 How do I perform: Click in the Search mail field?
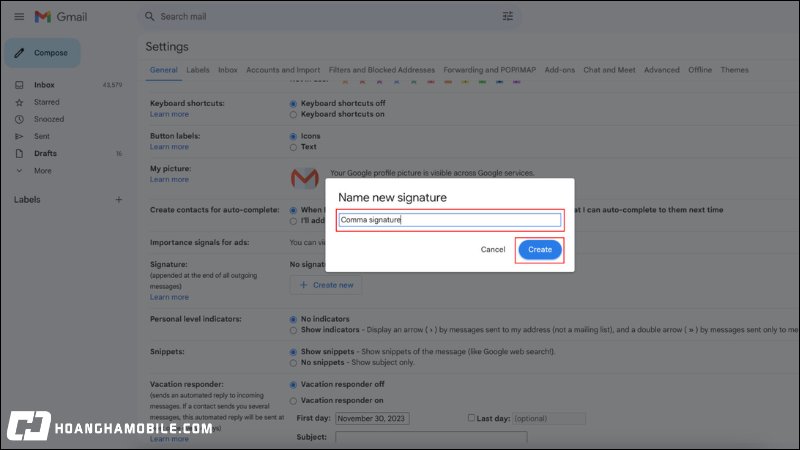(x=327, y=16)
